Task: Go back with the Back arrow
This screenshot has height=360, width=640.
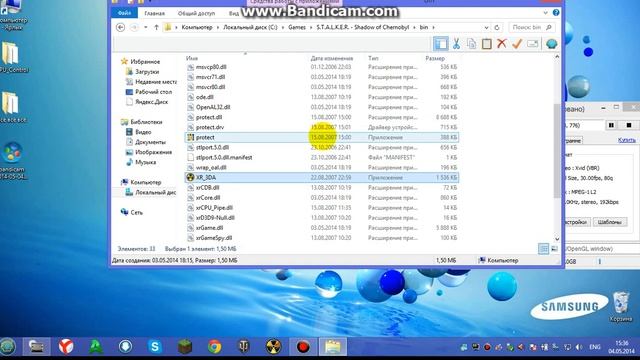Action: click(120, 27)
